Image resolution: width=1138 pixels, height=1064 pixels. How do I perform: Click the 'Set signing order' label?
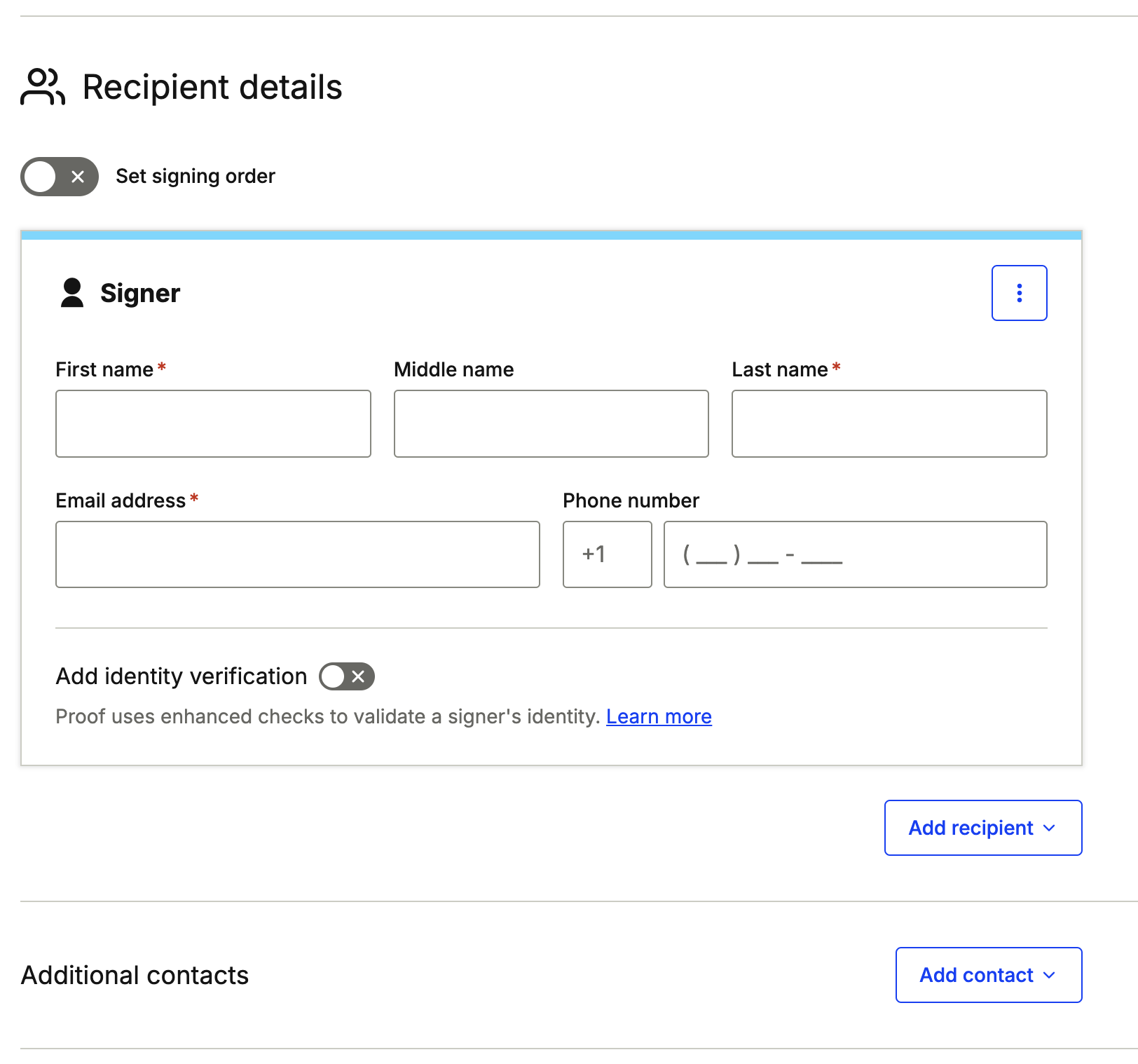coord(196,176)
